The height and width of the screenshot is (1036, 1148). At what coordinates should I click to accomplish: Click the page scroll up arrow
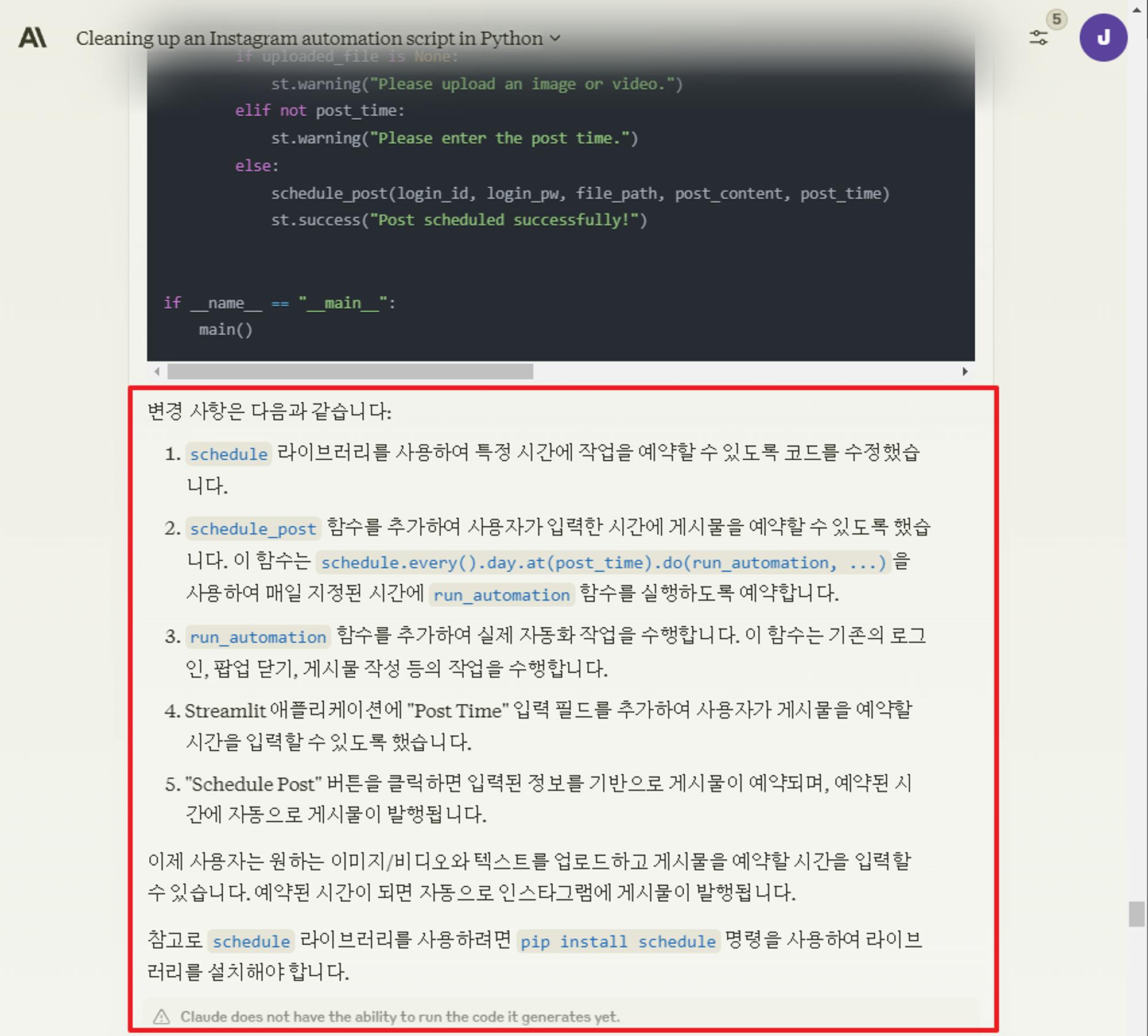click(1137, 10)
